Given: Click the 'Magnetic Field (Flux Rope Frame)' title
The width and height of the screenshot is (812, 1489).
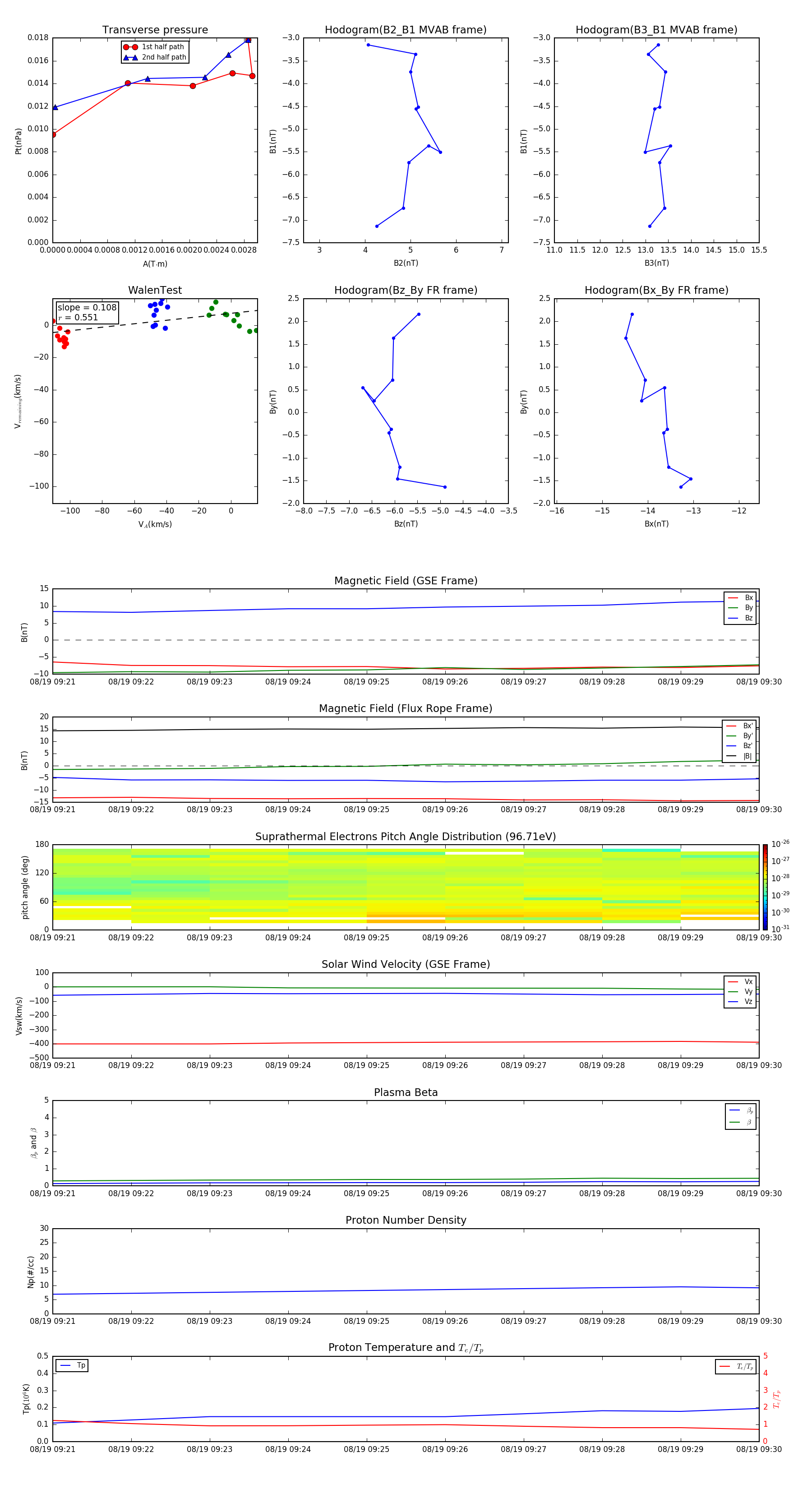Looking at the screenshot, I should click(406, 709).
